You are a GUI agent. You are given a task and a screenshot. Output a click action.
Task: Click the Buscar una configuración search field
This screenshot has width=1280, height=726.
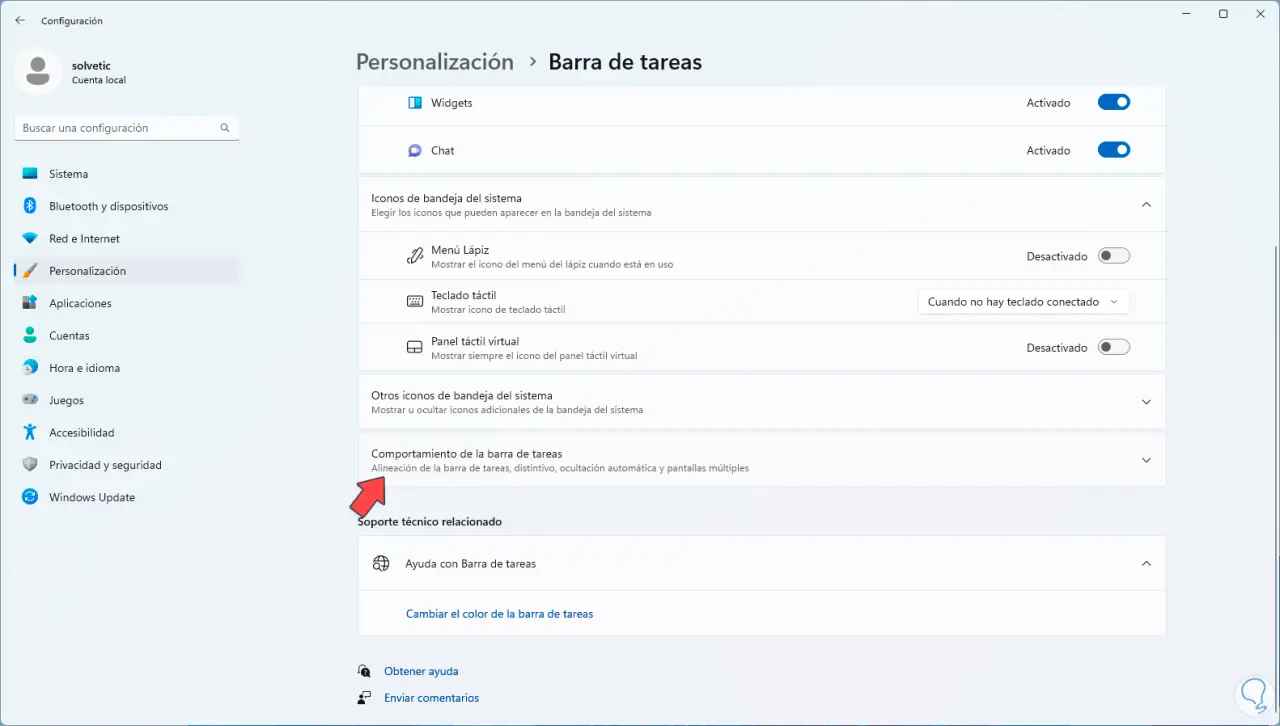(126, 127)
